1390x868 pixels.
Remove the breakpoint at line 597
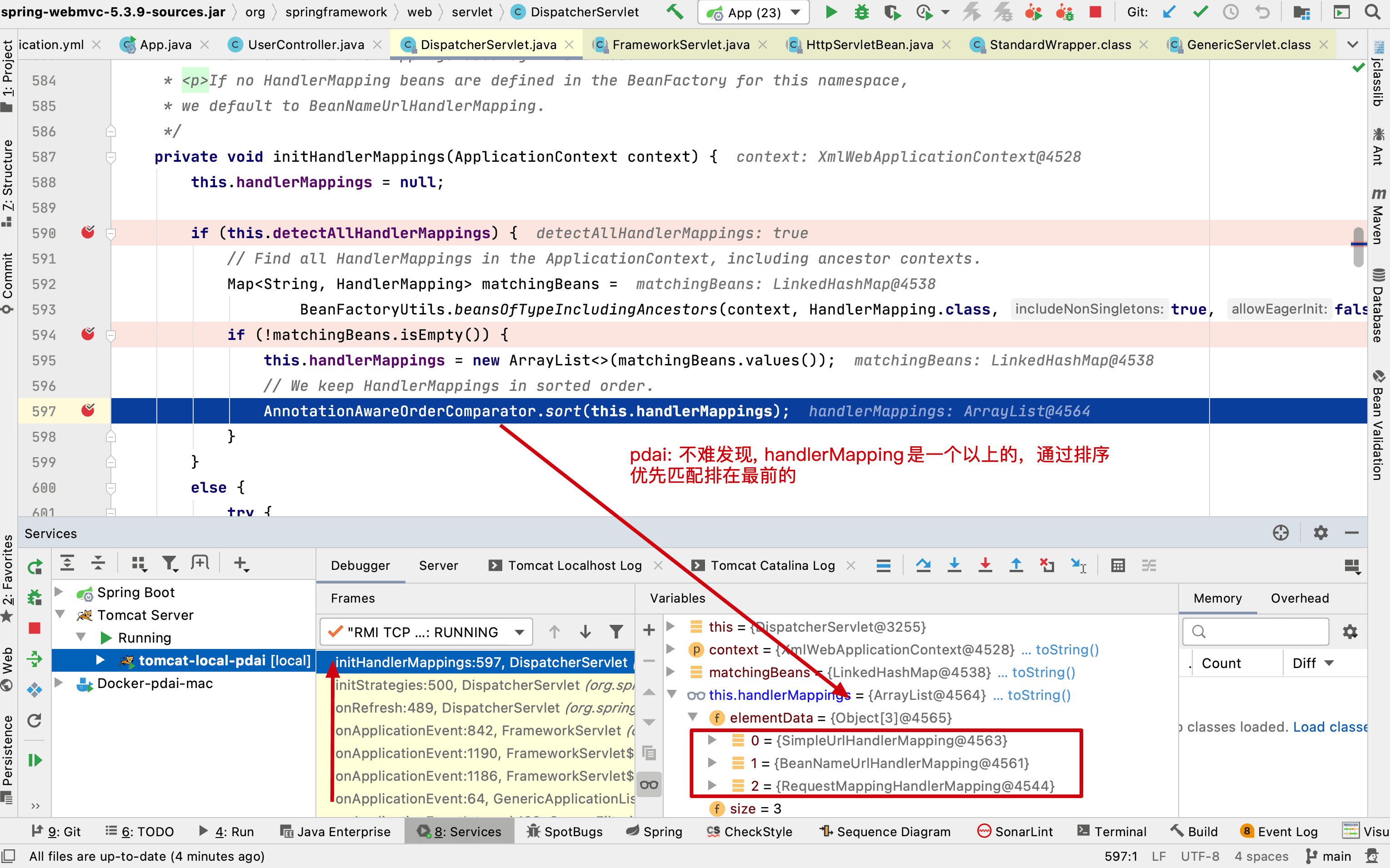pos(88,410)
